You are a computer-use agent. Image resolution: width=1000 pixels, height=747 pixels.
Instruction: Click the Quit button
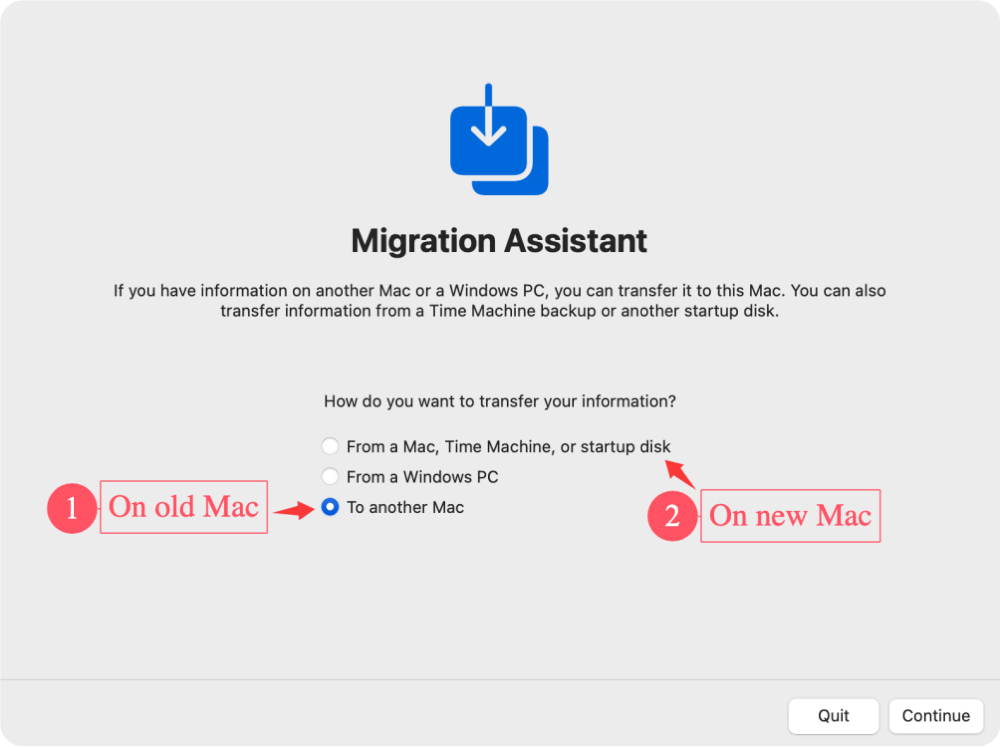tap(834, 716)
